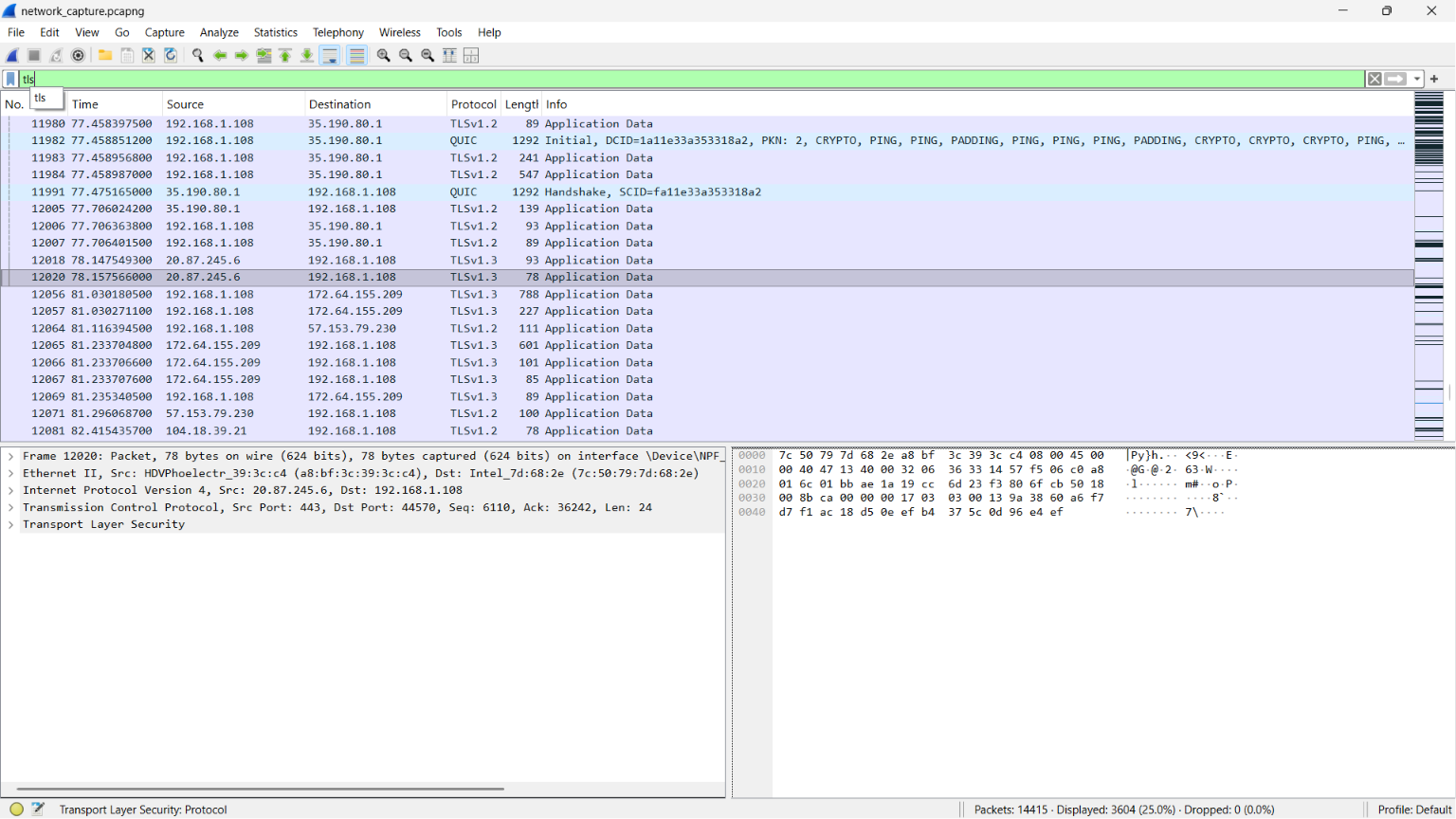Open the display filter history dropdown
1456x819 pixels.
click(1417, 79)
